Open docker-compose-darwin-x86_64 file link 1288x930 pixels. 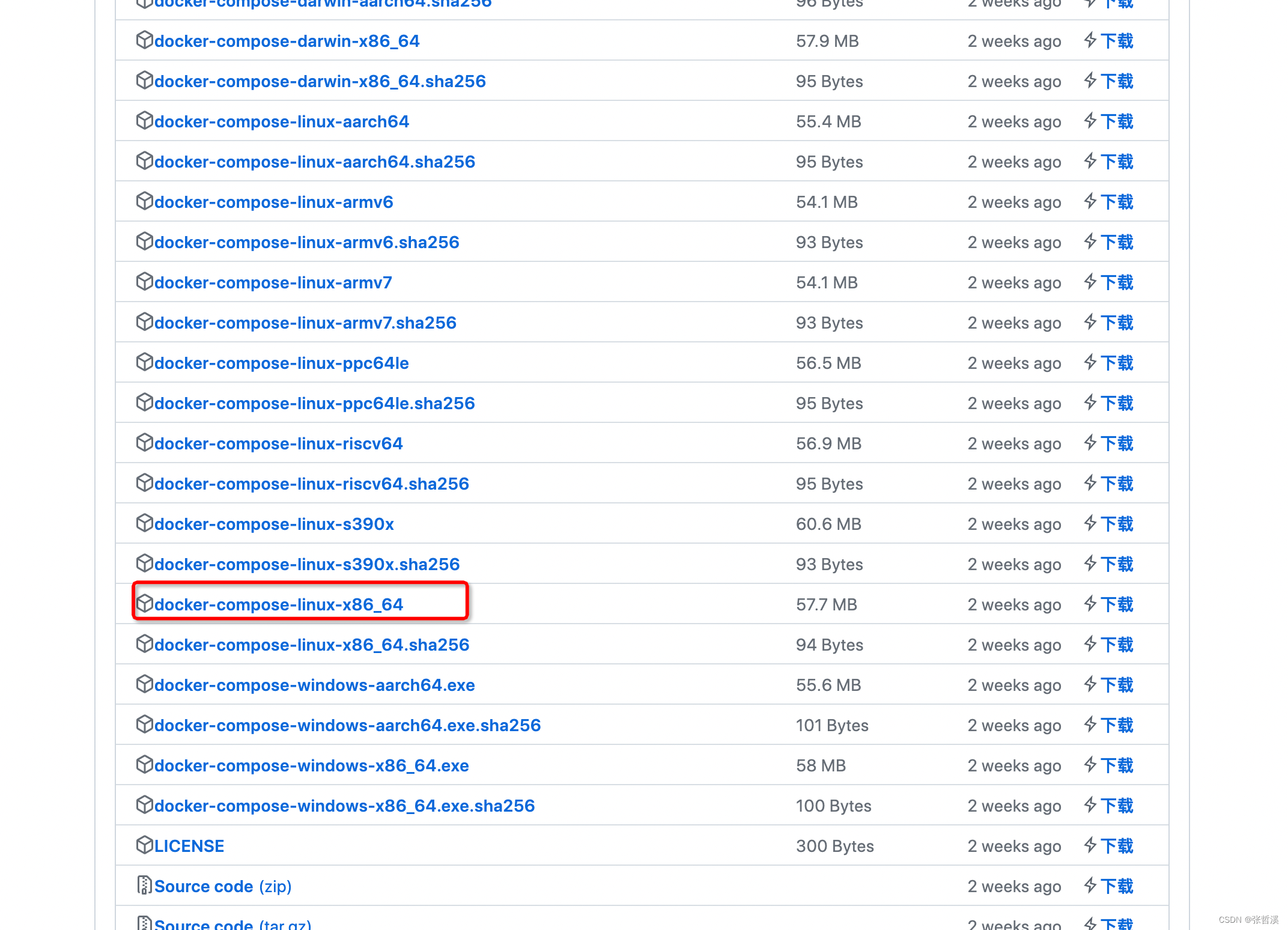click(x=287, y=41)
